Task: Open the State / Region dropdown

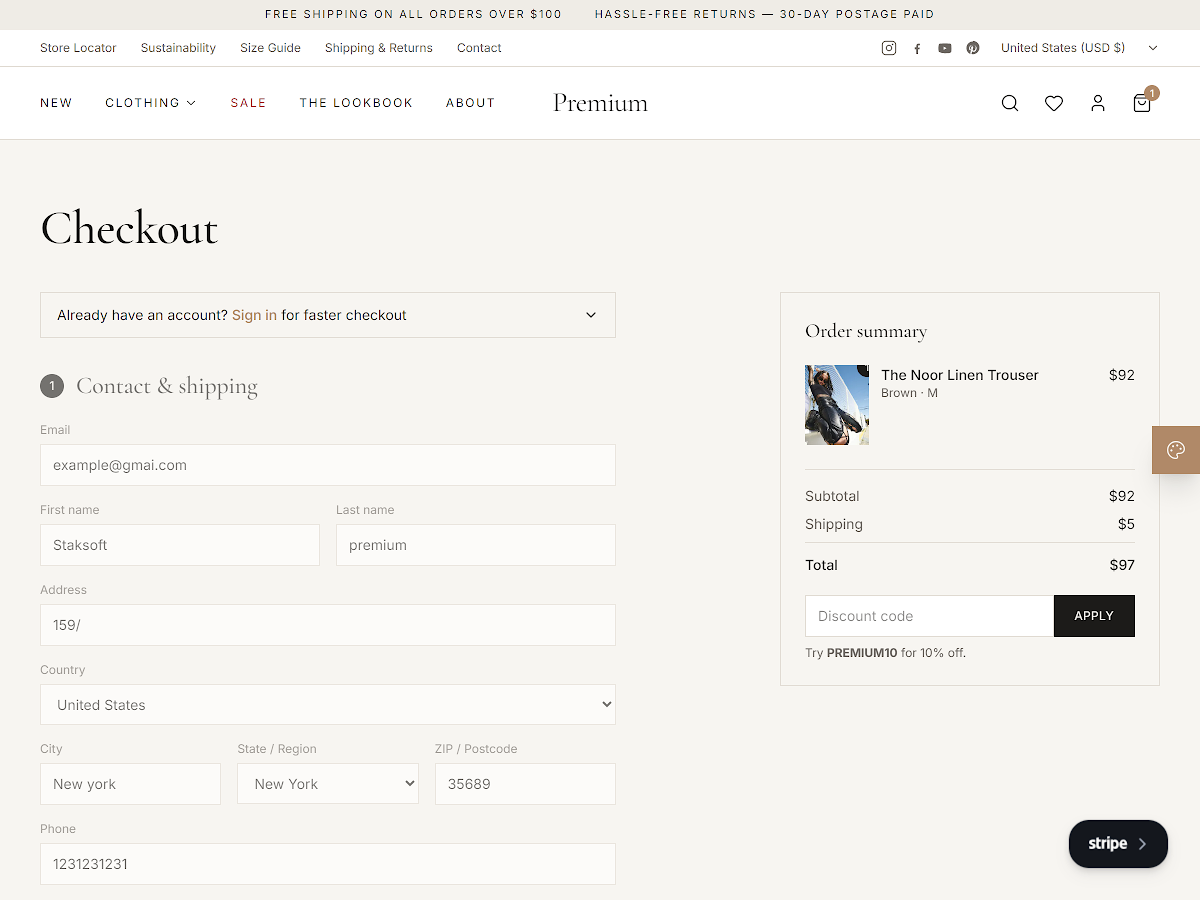Action: click(328, 784)
